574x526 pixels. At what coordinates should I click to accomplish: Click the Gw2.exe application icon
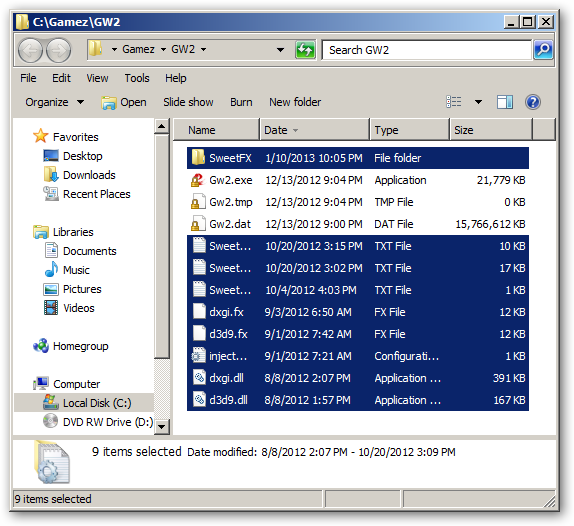point(197,180)
